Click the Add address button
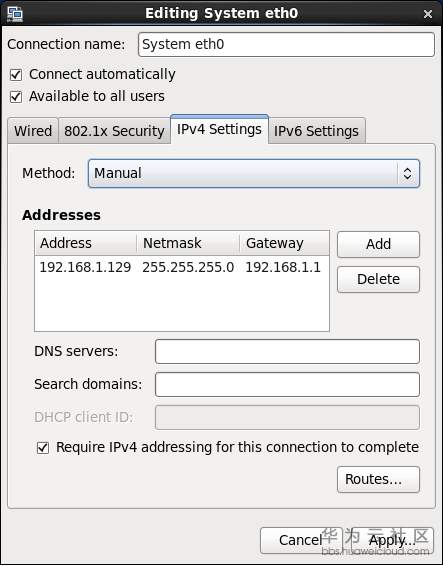Viewport: 443px width, 566px height. [x=378, y=244]
